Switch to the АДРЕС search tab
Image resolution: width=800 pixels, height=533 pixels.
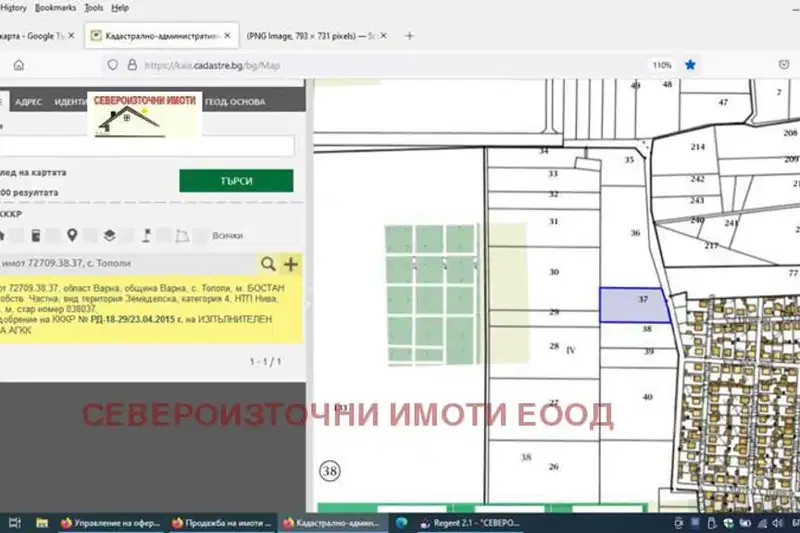point(28,102)
